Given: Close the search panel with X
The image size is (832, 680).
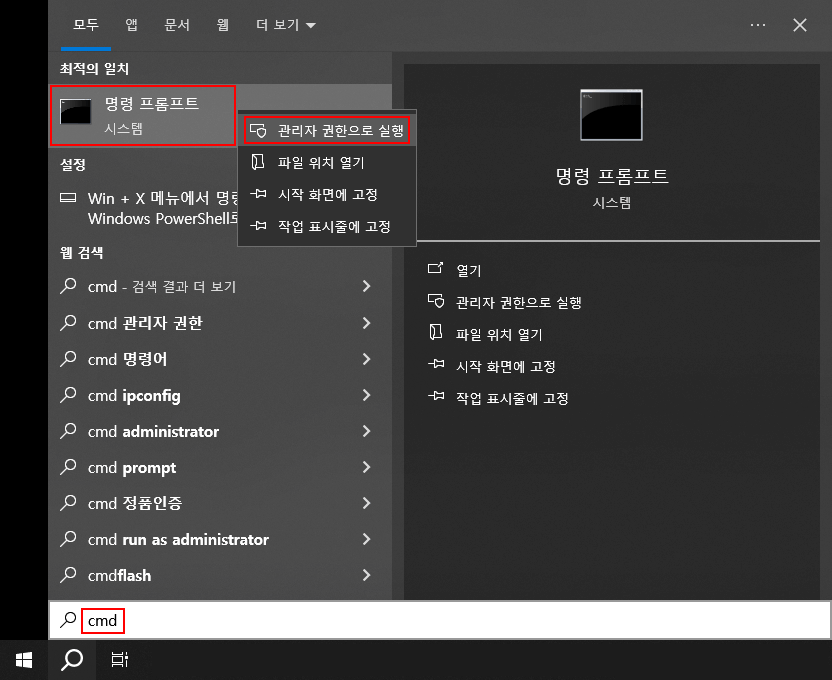Looking at the screenshot, I should (800, 25).
